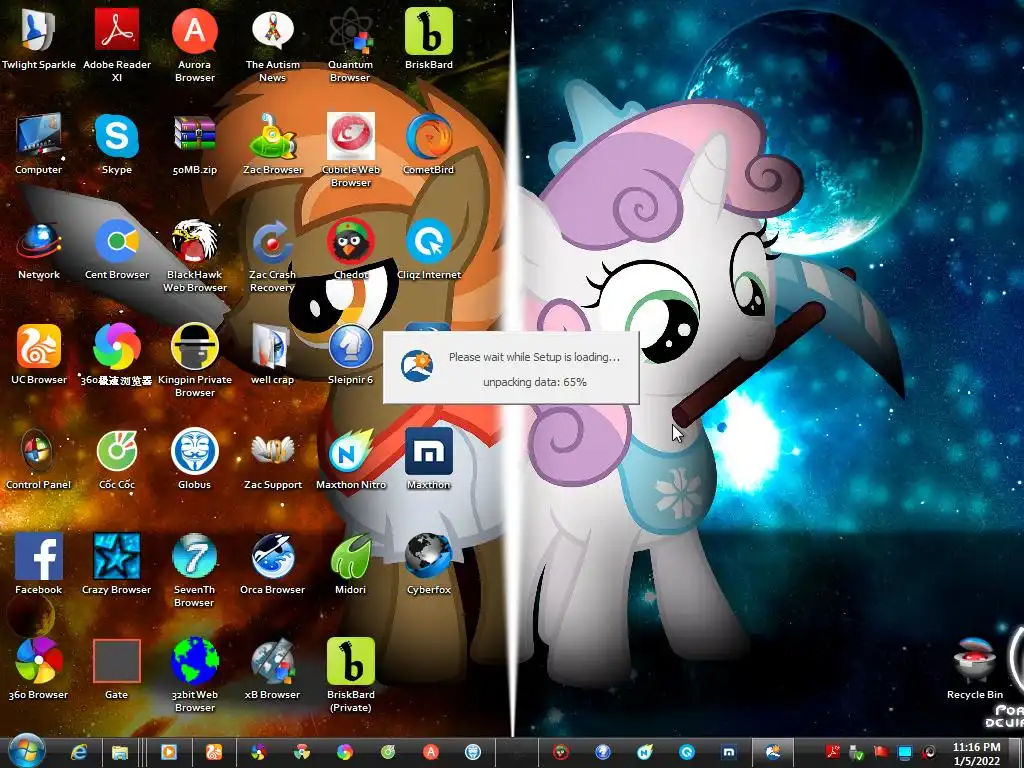
Task: Select the 50MB.zip archive file
Action: pyautogui.click(x=195, y=136)
